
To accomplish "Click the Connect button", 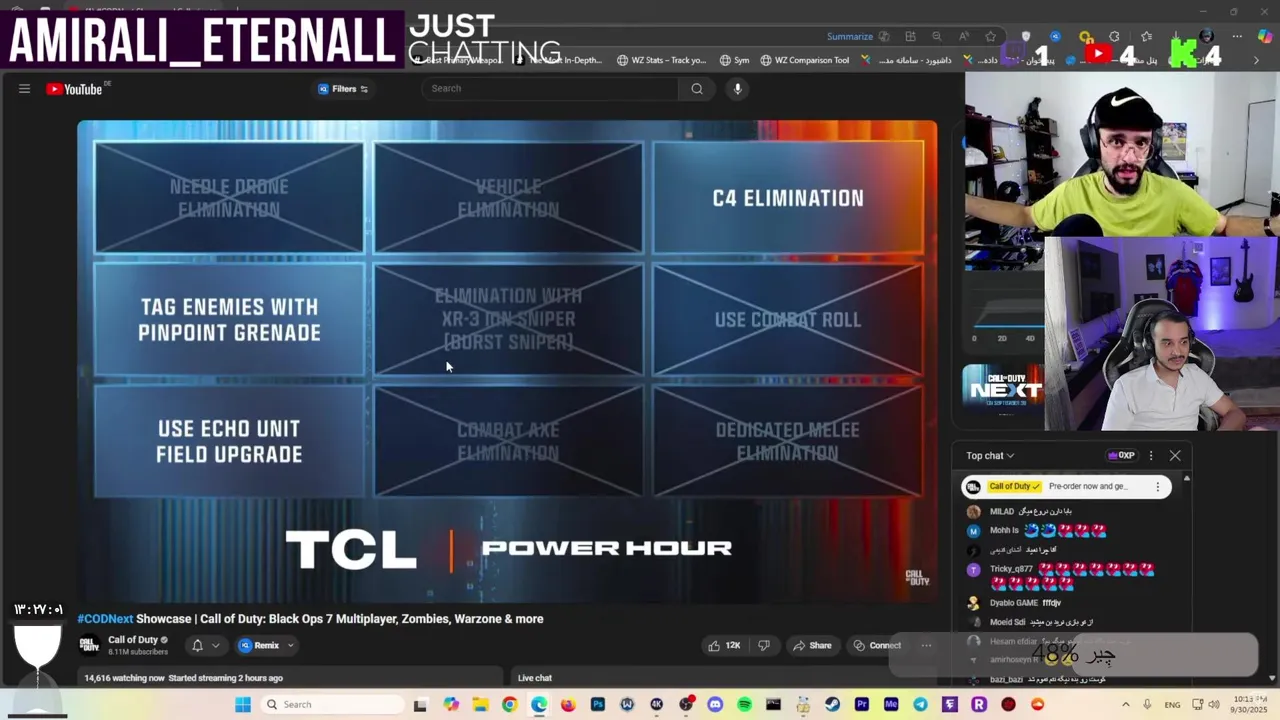I will 877,645.
